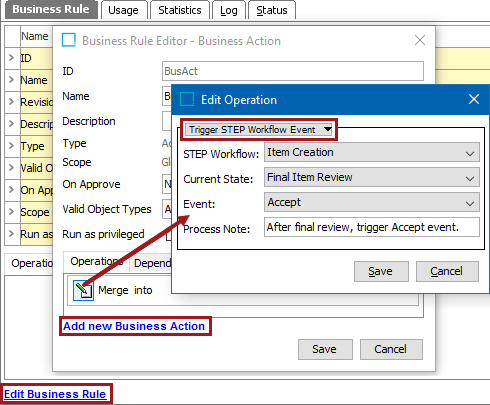Open the Current State dropdown
The height and width of the screenshot is (405, 490).
pyautogui.click(x=372, y=177)
